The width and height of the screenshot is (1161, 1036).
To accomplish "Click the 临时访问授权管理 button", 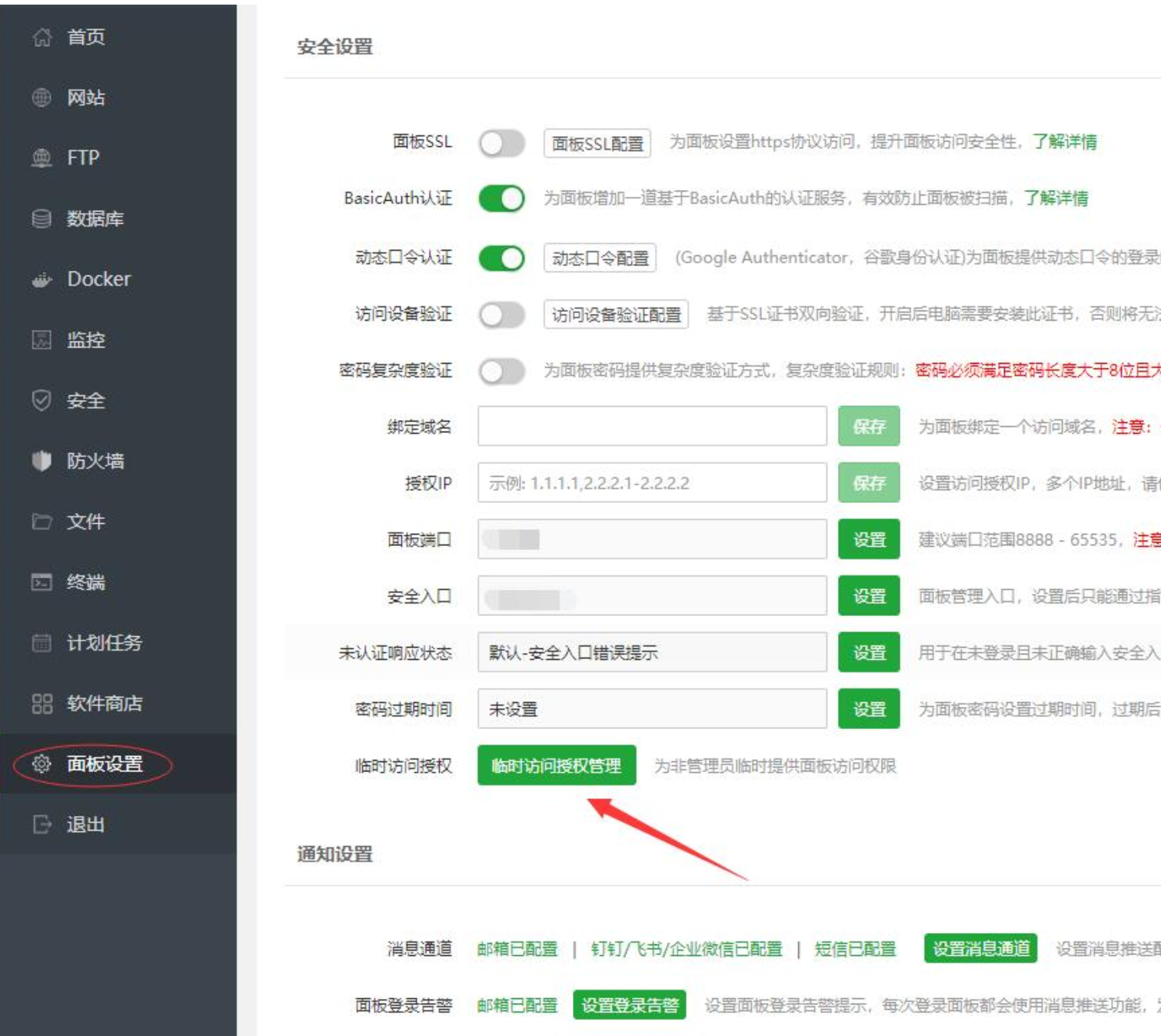I will pyautogui.click(x=556, y=765).
